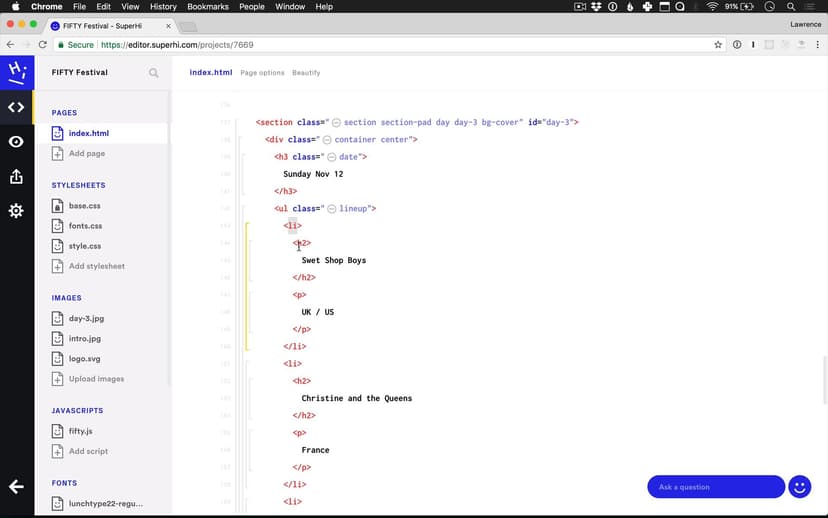The image size is (828, 518).
Task: Expand the section class attribute toggle
Action: pos(336,123)
